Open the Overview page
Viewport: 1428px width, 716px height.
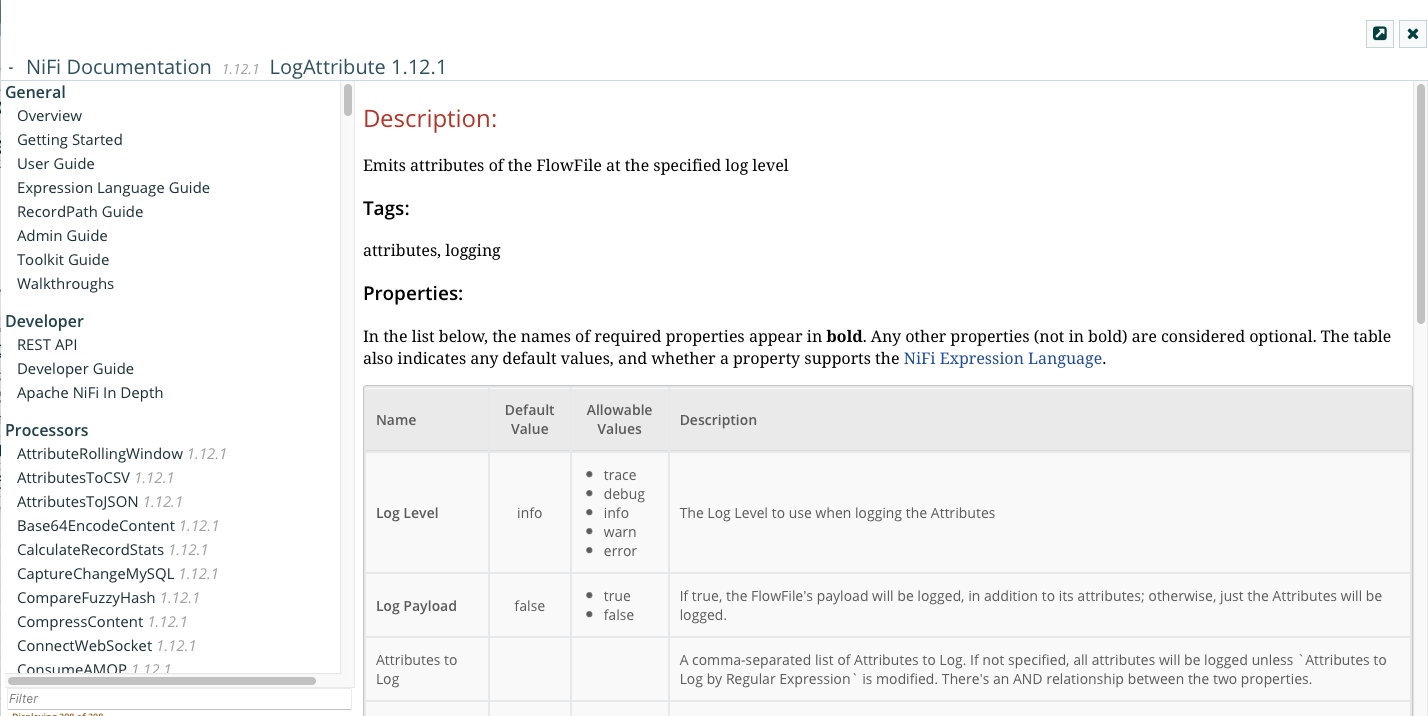tap(49, 116)
